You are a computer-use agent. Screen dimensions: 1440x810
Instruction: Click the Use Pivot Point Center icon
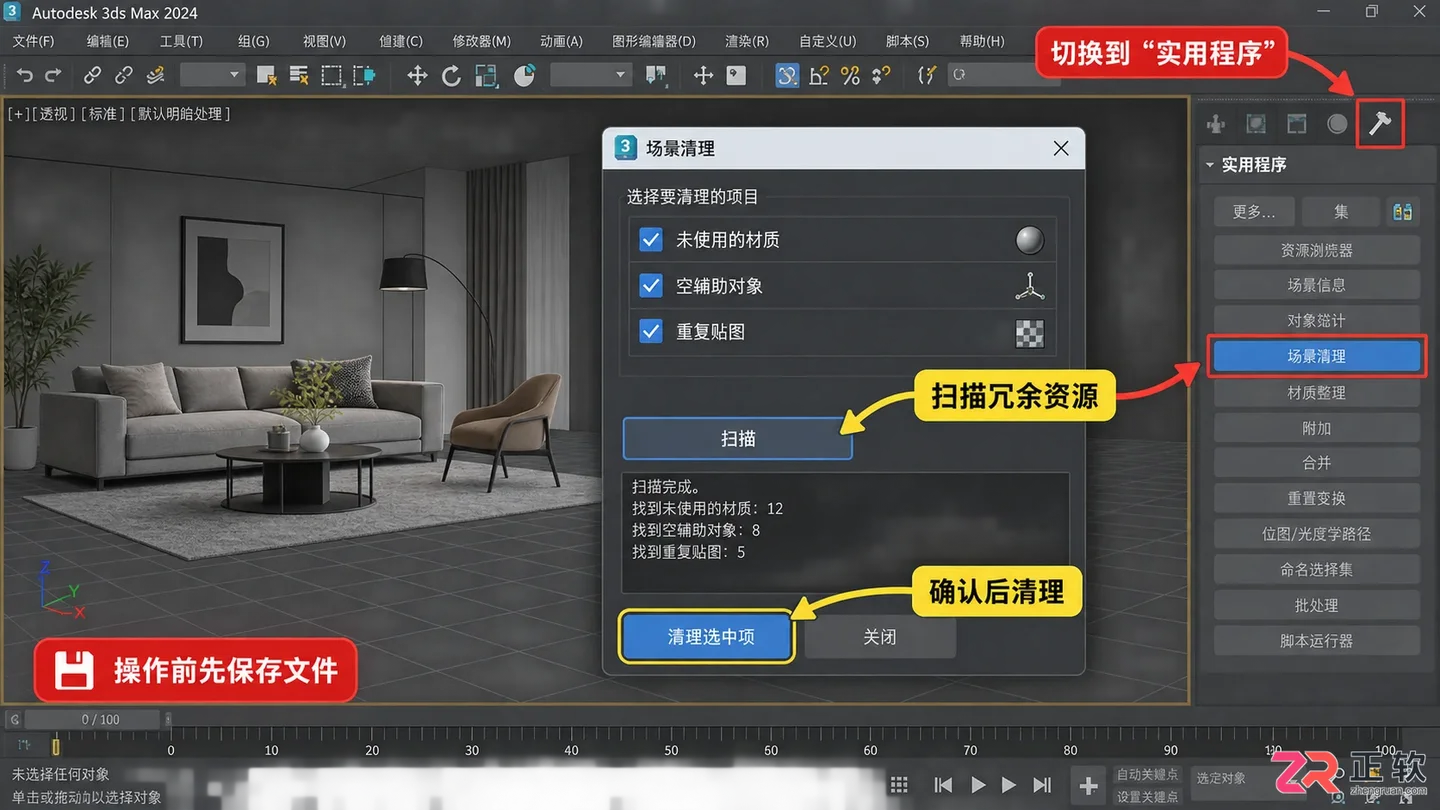tap(656, 75)
